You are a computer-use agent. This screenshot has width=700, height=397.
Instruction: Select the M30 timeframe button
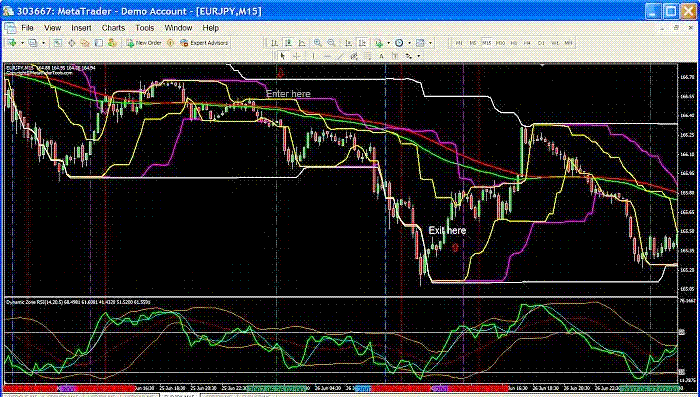tap(500, 43)
